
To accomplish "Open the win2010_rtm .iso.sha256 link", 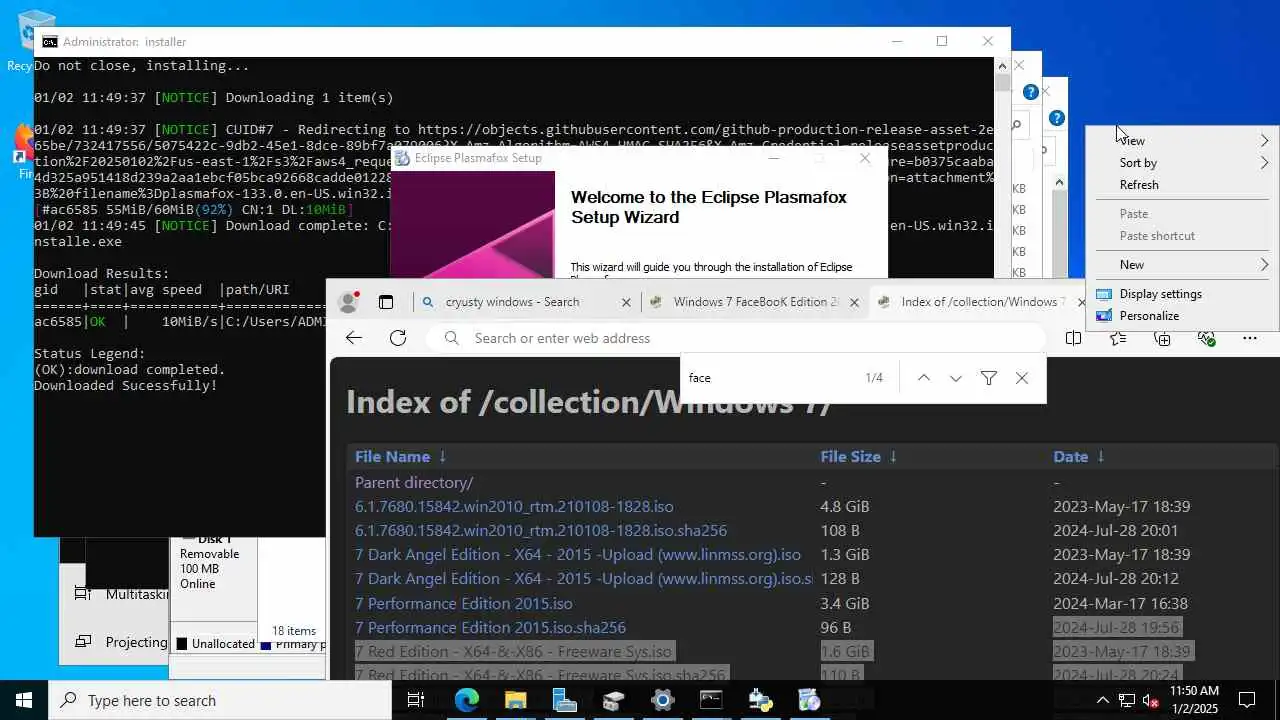I will tap(541, 531).
